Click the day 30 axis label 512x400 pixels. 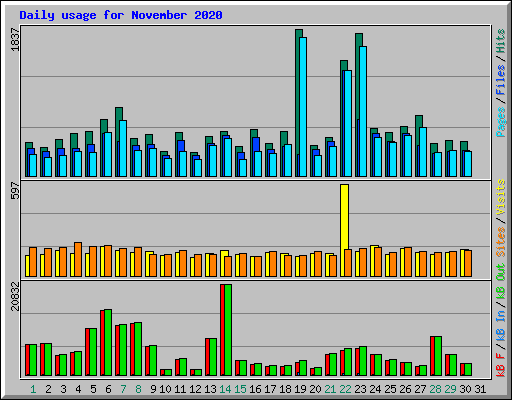pyautogui.click(x=465, y=389)
